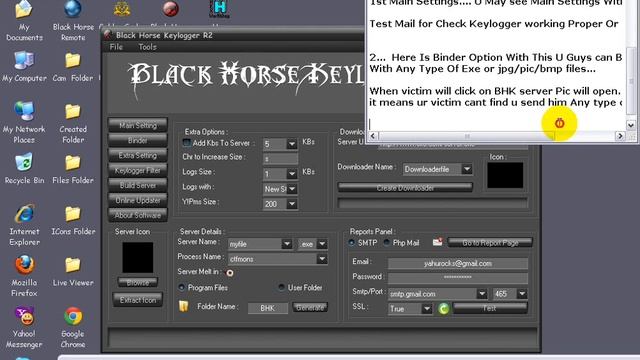
Task: Select Program Files radio option
Action: tap(182, 287)
